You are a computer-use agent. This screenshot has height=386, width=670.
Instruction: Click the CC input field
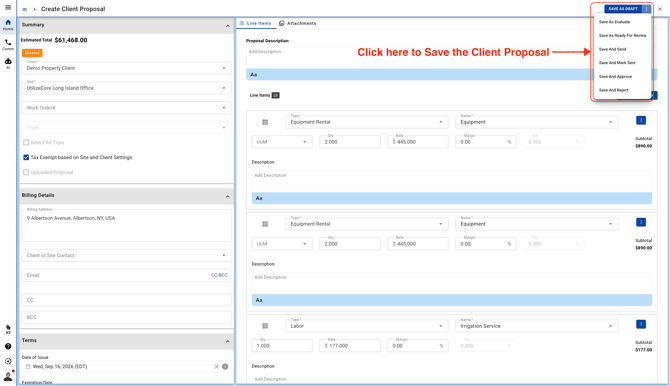[126, 300]
